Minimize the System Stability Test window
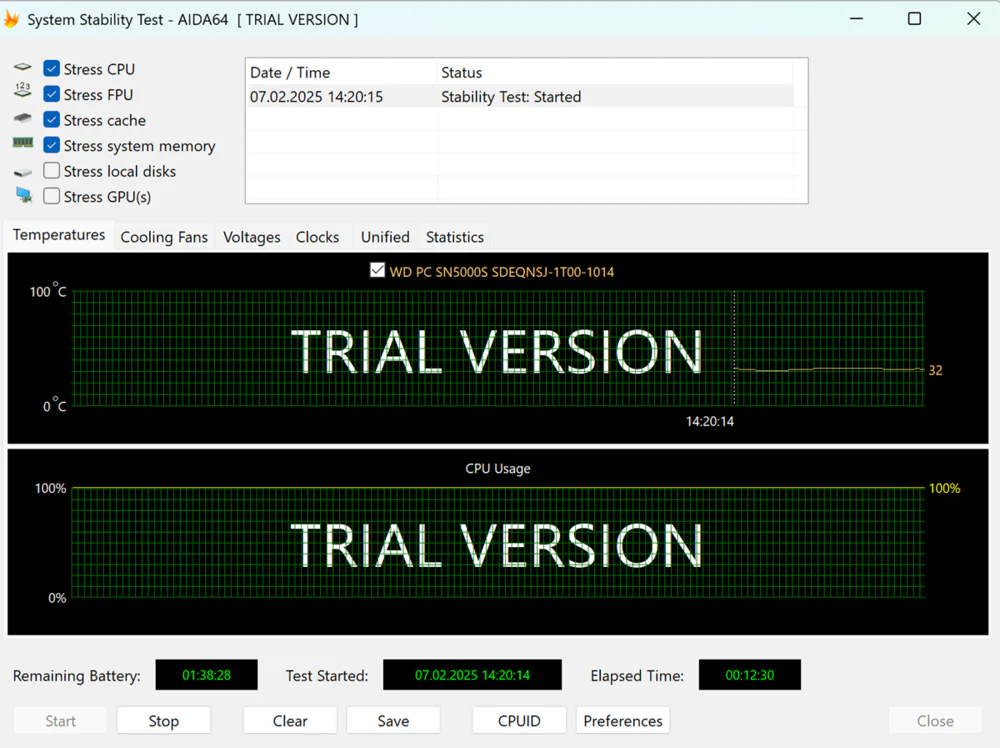This screenshot has height=748, width=1000. [x=857, y=19]
